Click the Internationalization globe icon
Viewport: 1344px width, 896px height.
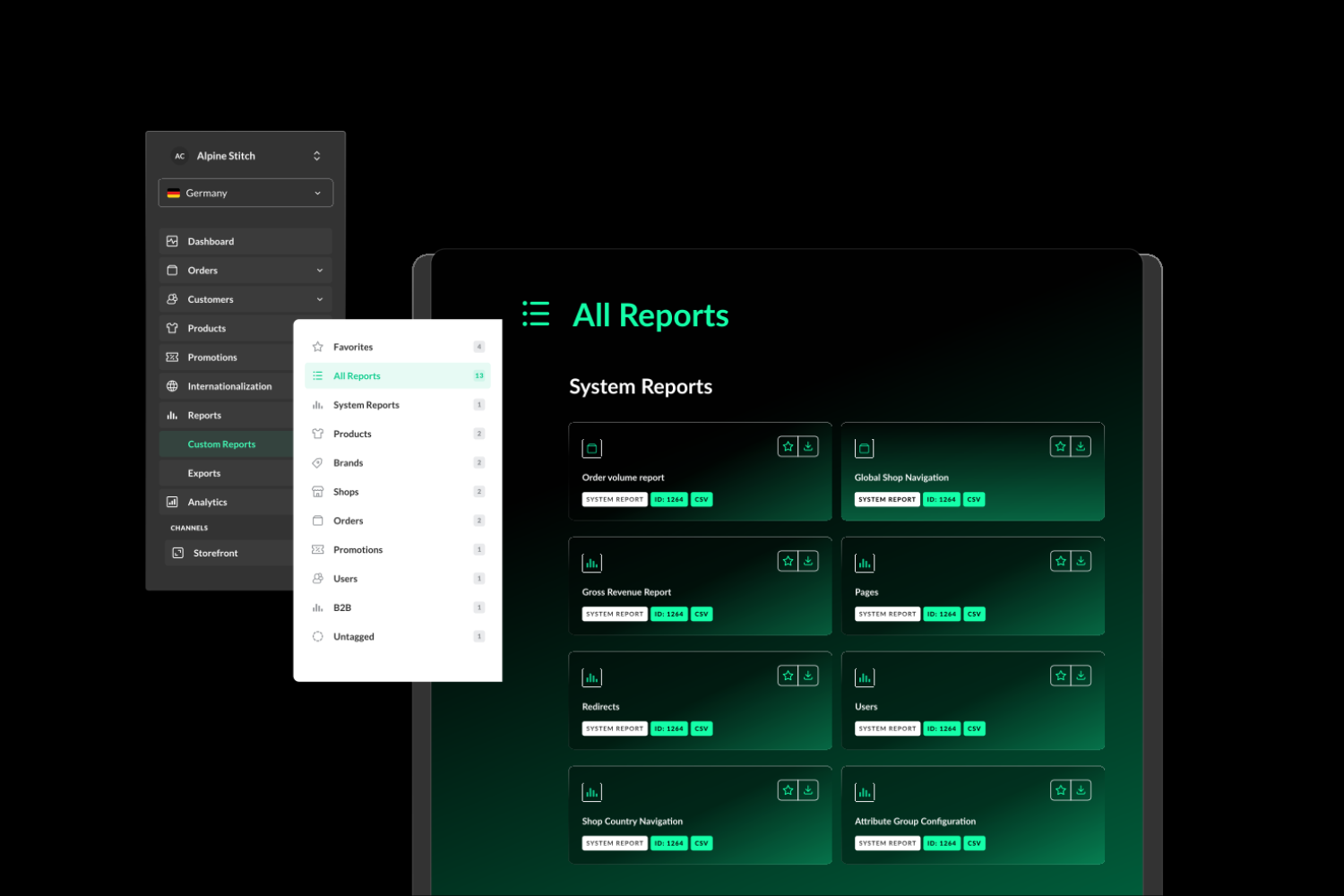tap(172, 386)
